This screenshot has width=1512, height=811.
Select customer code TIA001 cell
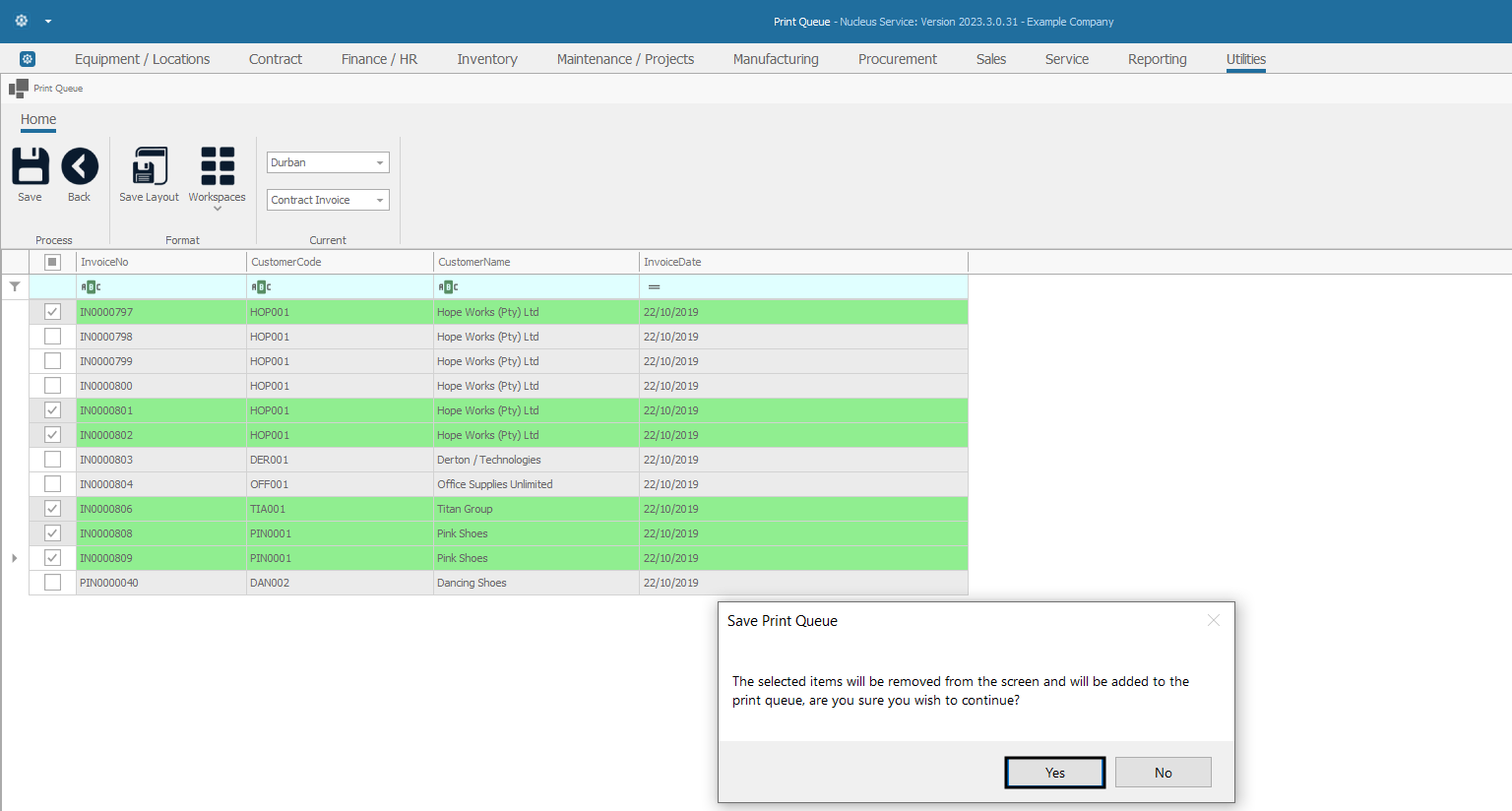coord(340,509)
